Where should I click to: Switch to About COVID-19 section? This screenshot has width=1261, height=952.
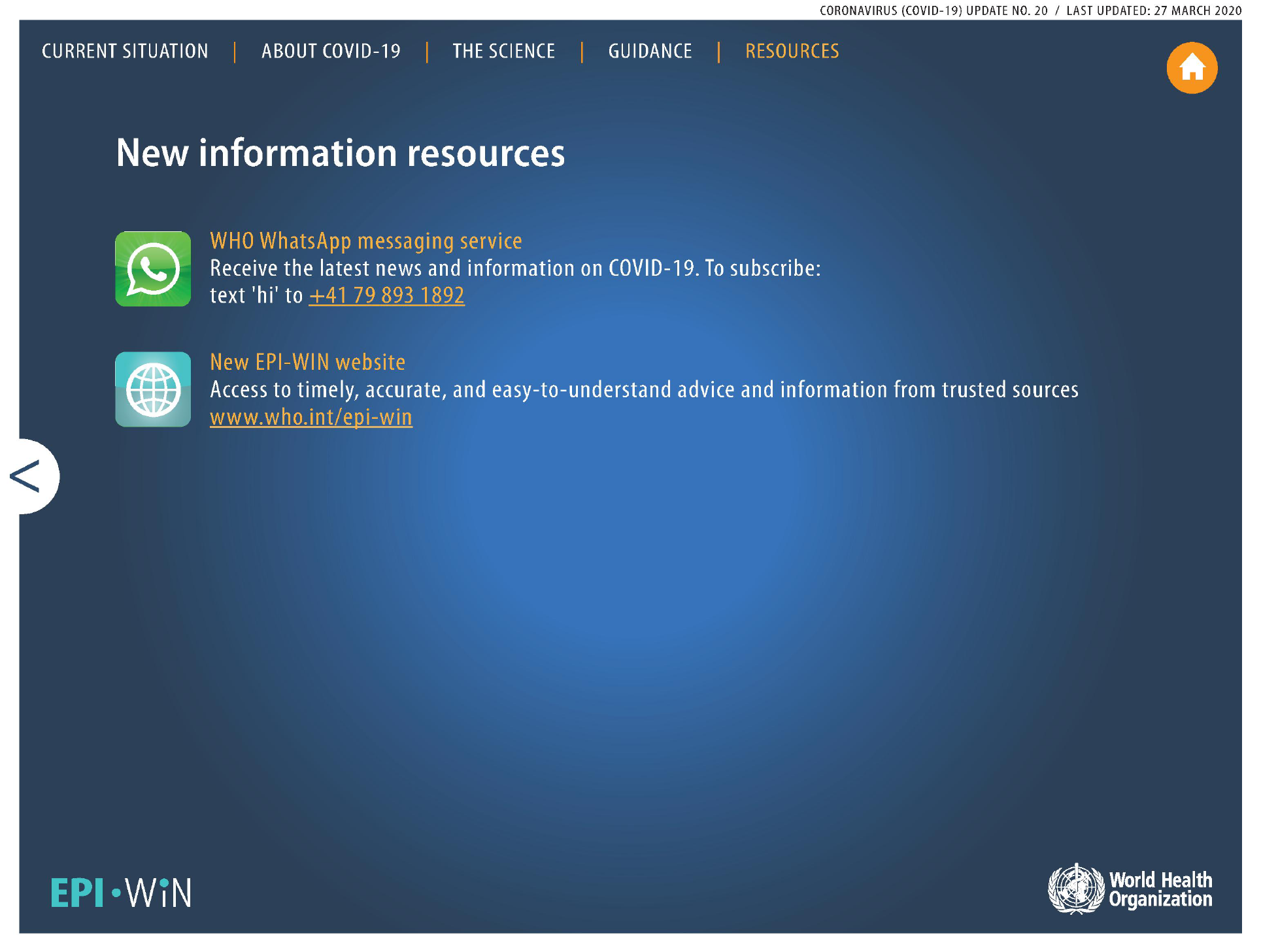click(x=331, y=51)
